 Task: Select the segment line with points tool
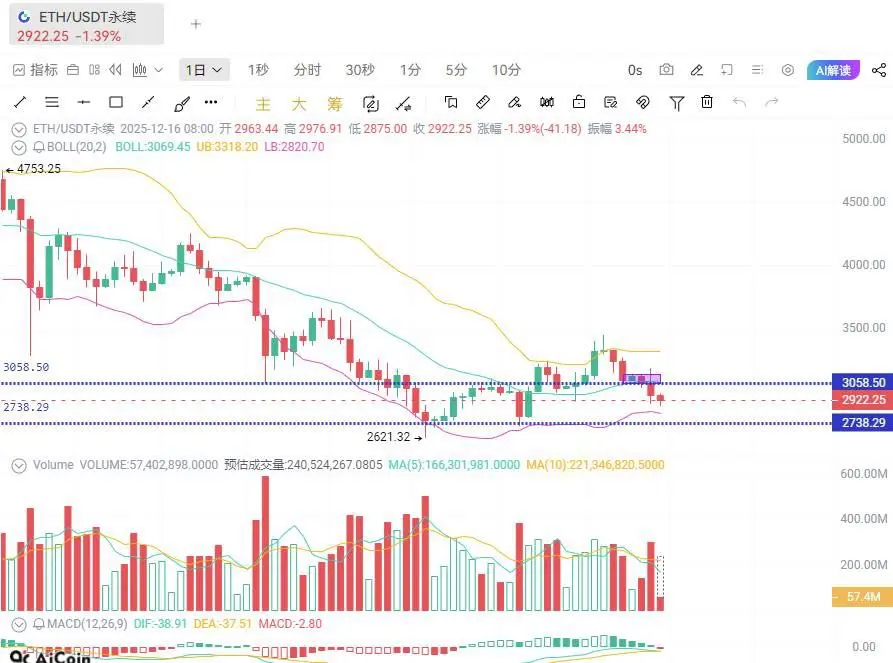pos(148,103)
